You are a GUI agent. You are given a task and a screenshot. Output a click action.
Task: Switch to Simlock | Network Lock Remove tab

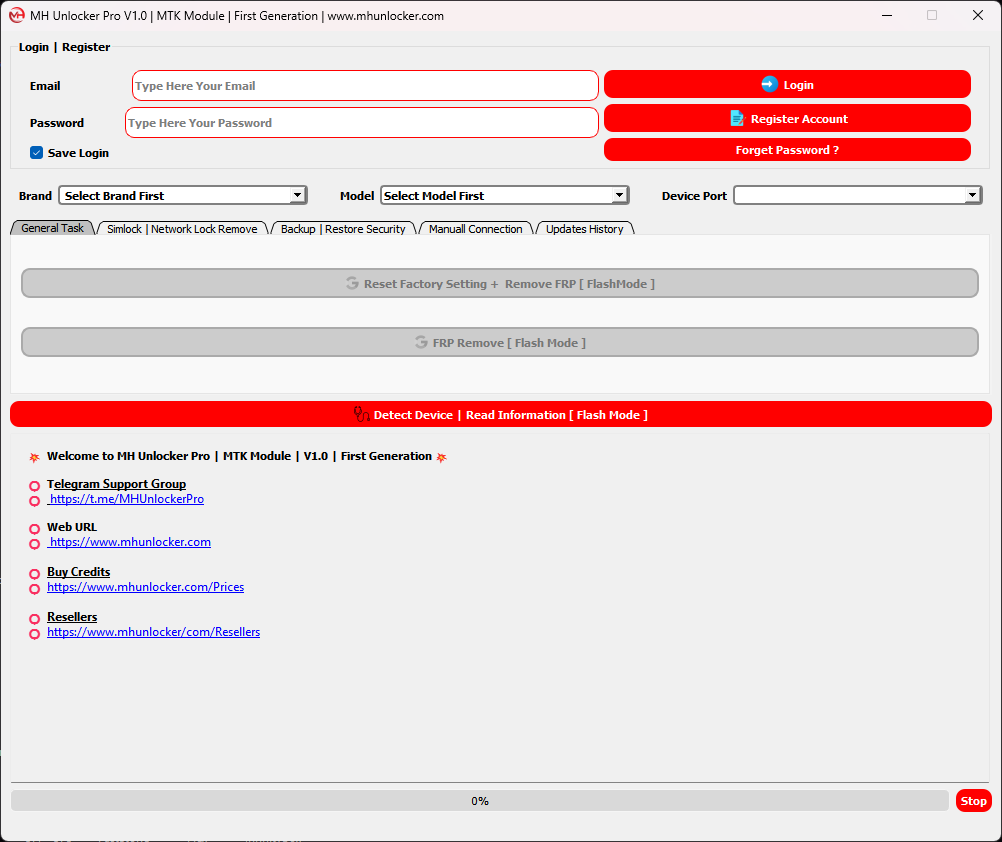click(182, 229)
